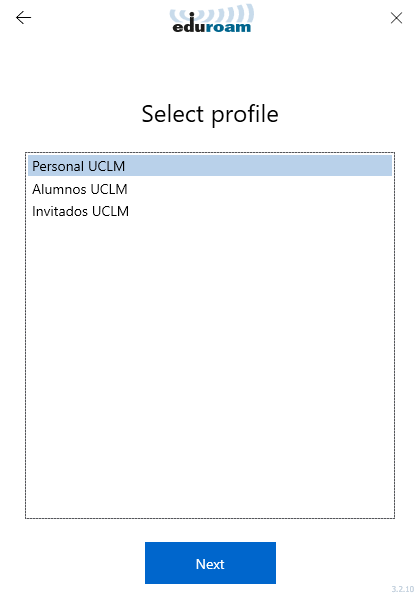Close the eduroam setup window
This screenshot has width=420, height=600.
tap(396, 18)
